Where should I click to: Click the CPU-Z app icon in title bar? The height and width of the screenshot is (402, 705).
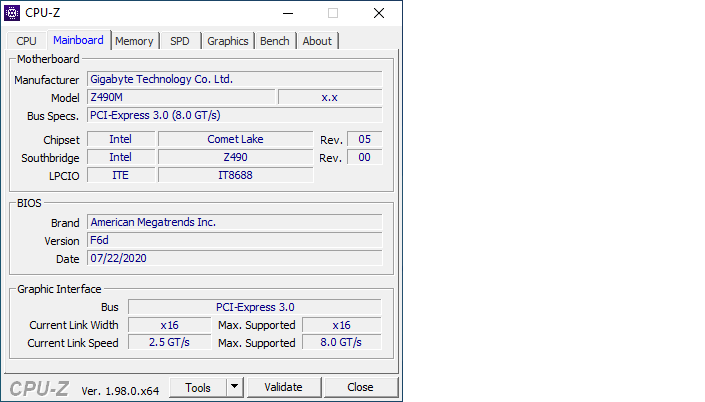12,13
